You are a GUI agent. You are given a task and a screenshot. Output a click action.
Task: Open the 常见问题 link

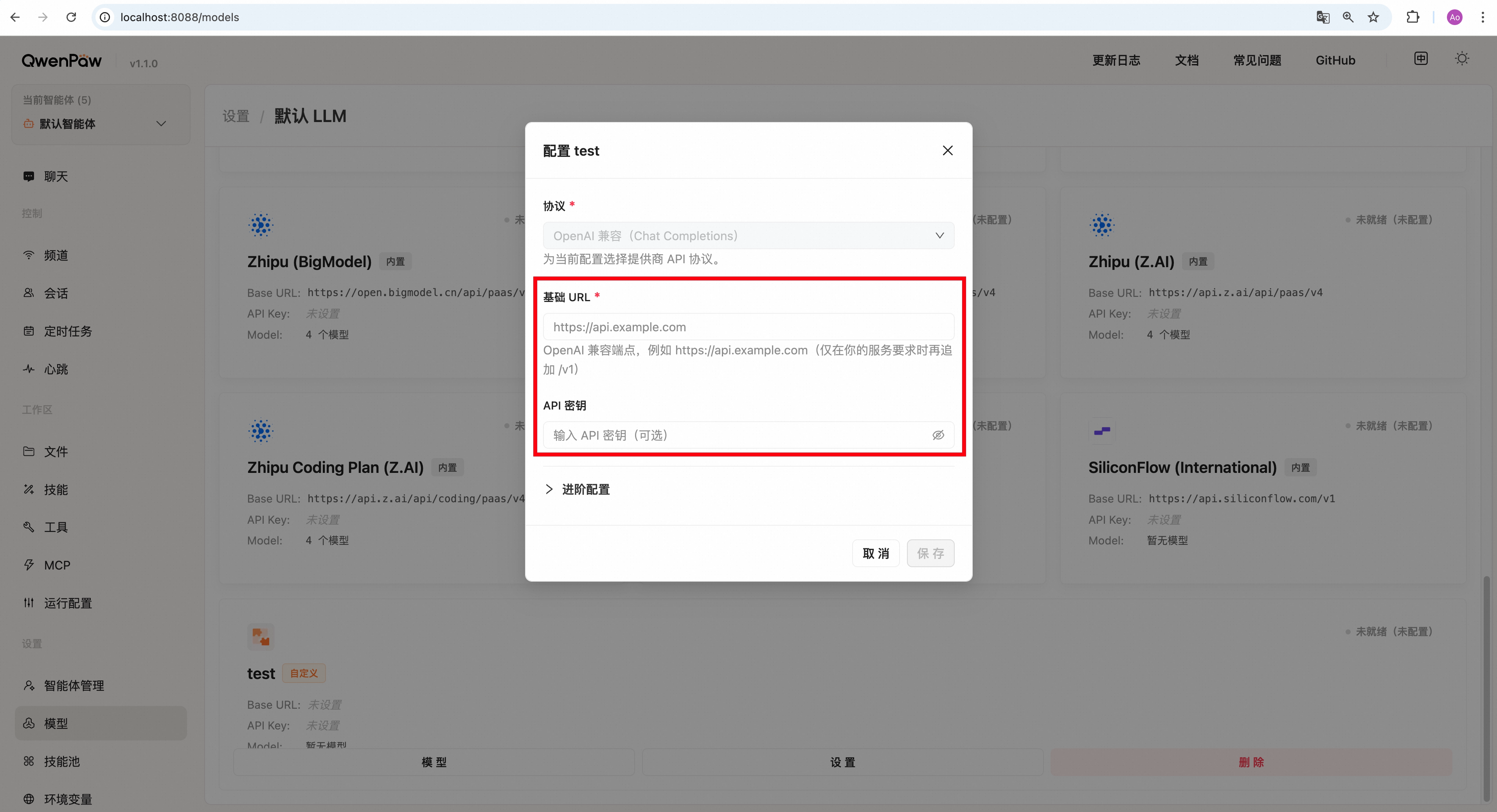(x=1258, y=60)
